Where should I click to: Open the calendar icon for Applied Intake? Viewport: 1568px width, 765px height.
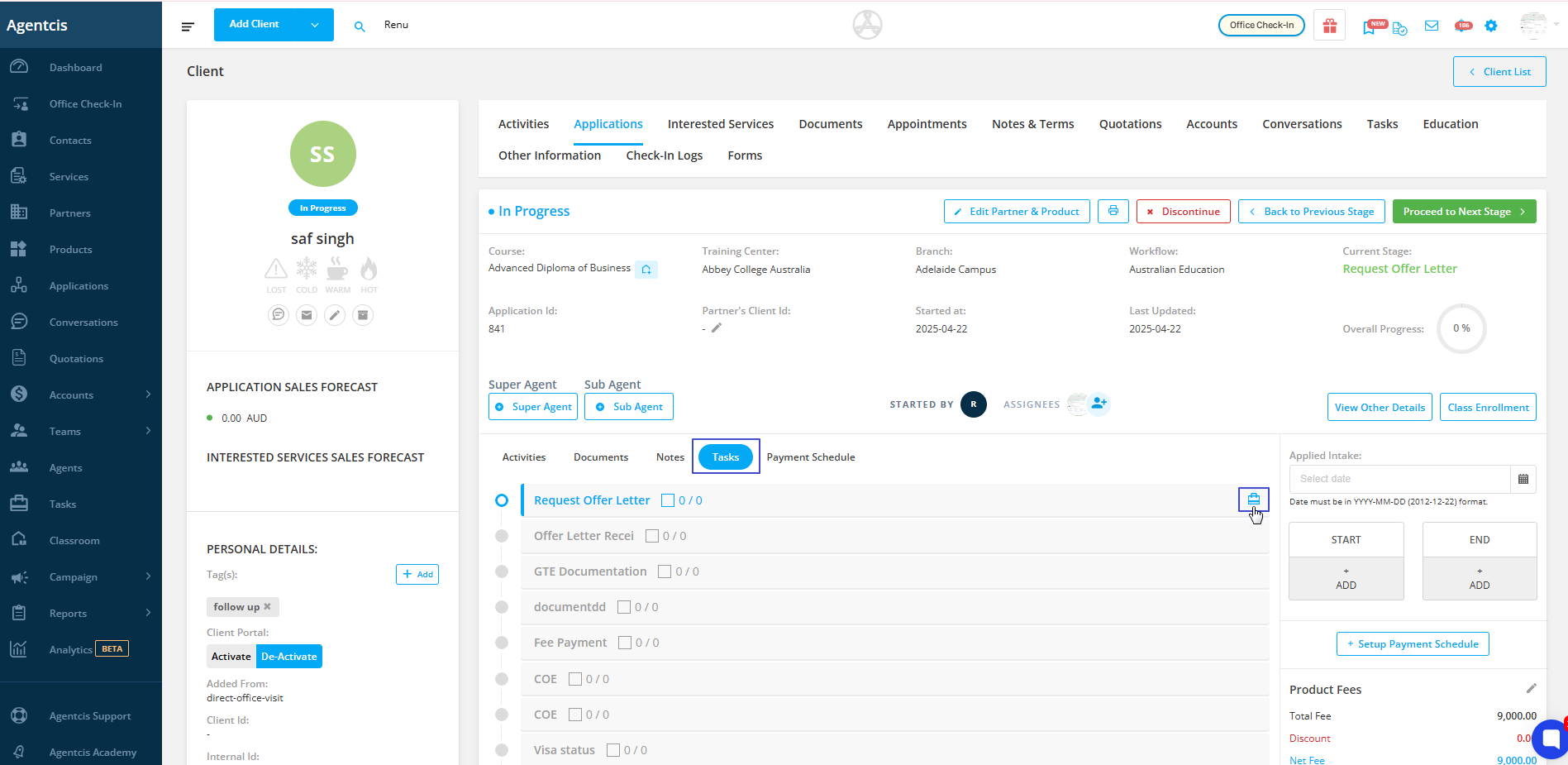click(x=1523, y=479)
